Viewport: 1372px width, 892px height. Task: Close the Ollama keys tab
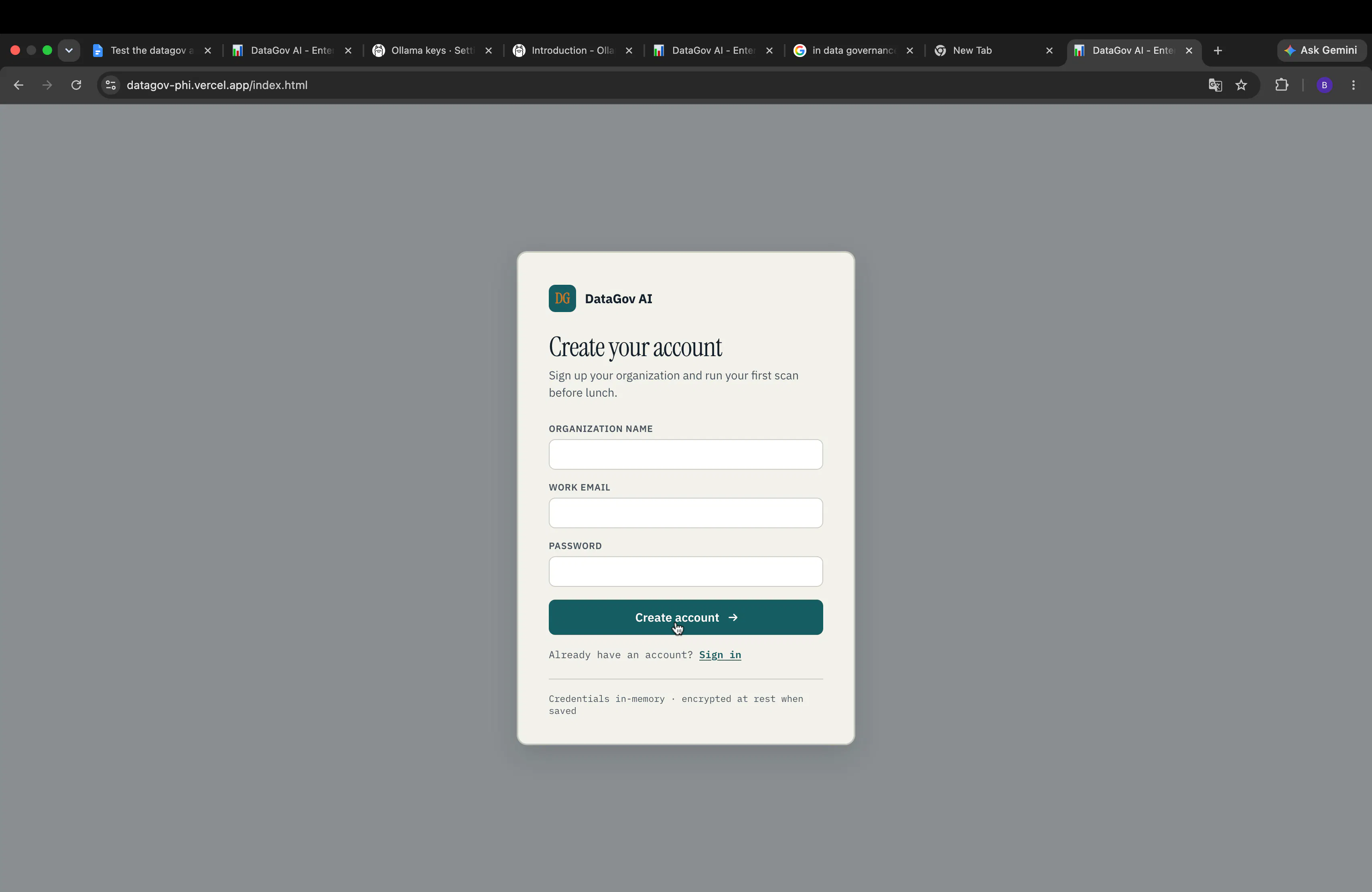(489, 51)
